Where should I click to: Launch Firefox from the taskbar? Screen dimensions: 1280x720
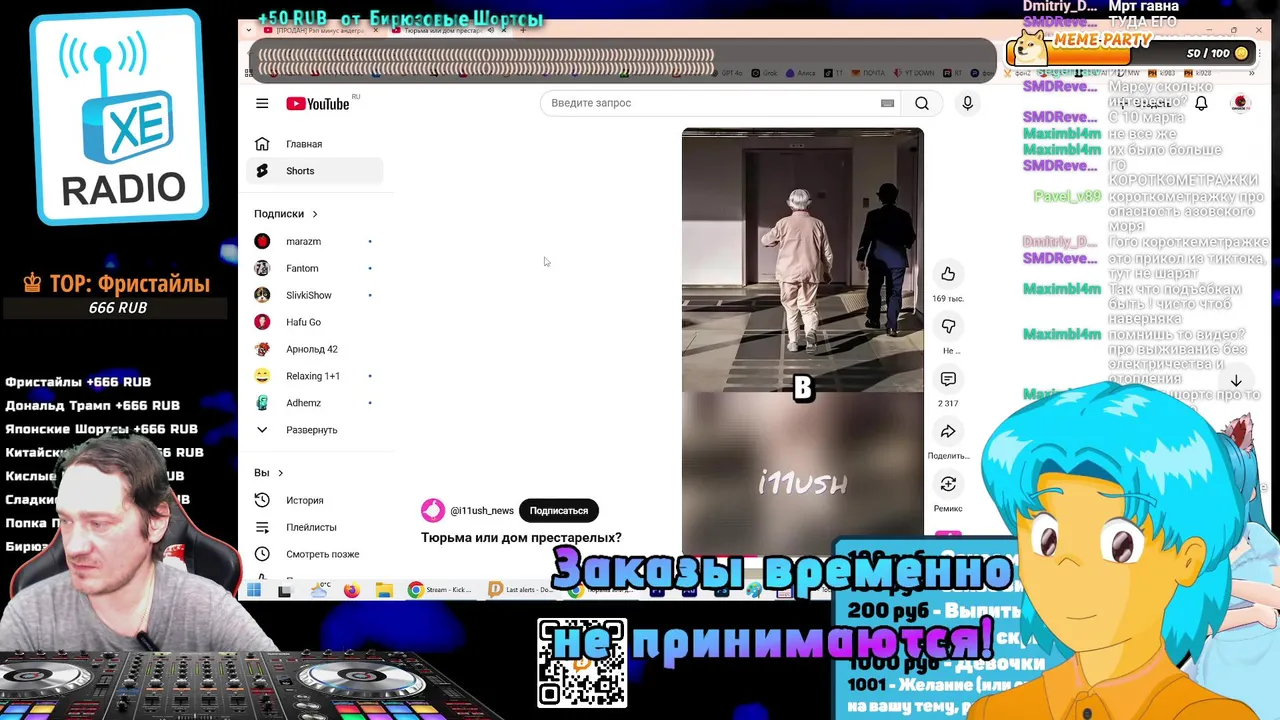click(351, 590)
